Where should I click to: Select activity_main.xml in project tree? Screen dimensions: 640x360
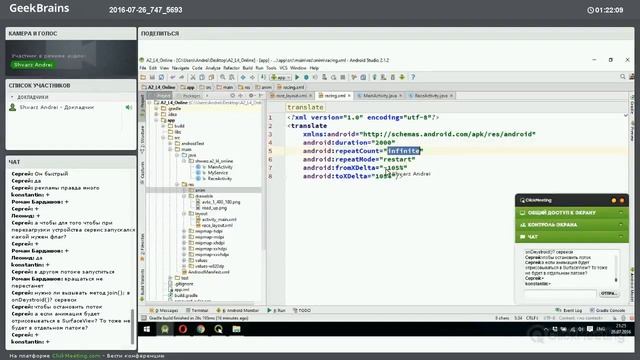(x=216, y=220)
